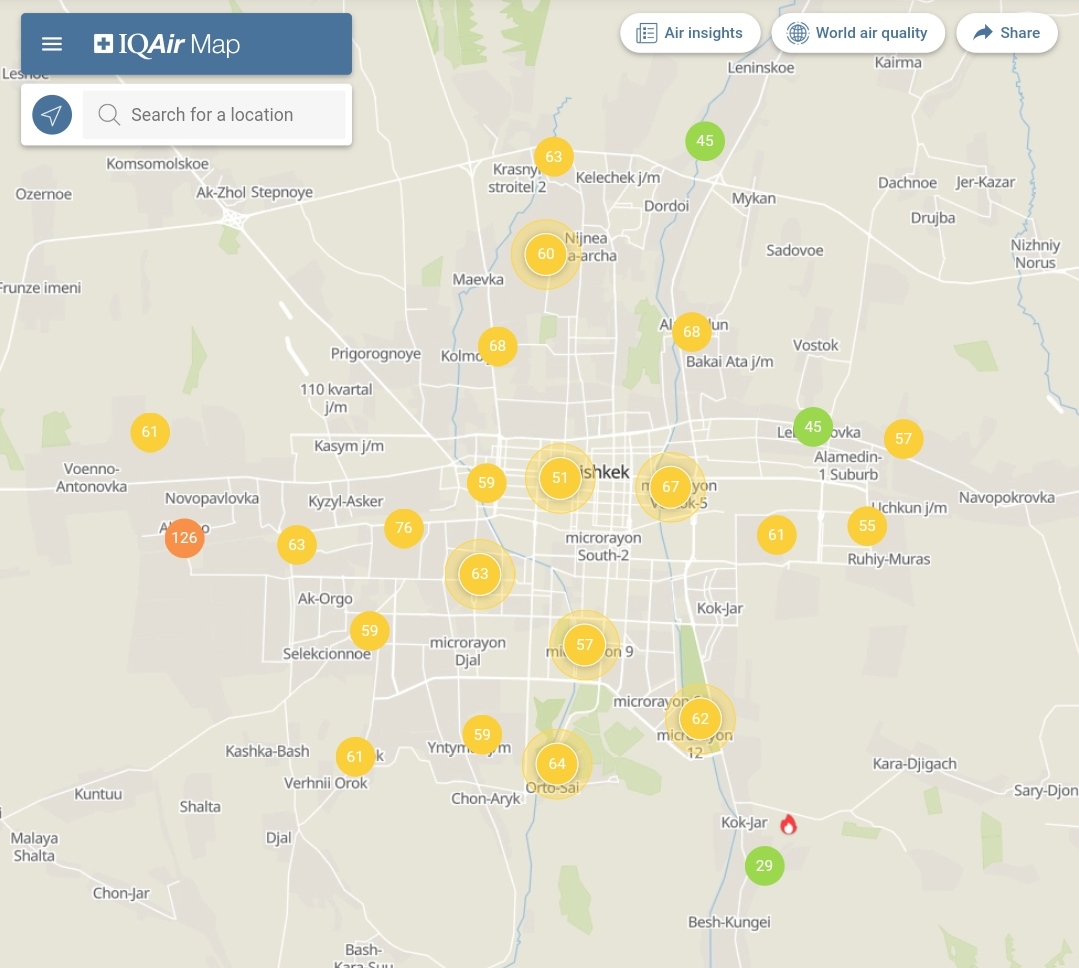The image size is (1079, 968).
Task: Click the fire marker near Kok-Jar
Action: coord(788,824)
